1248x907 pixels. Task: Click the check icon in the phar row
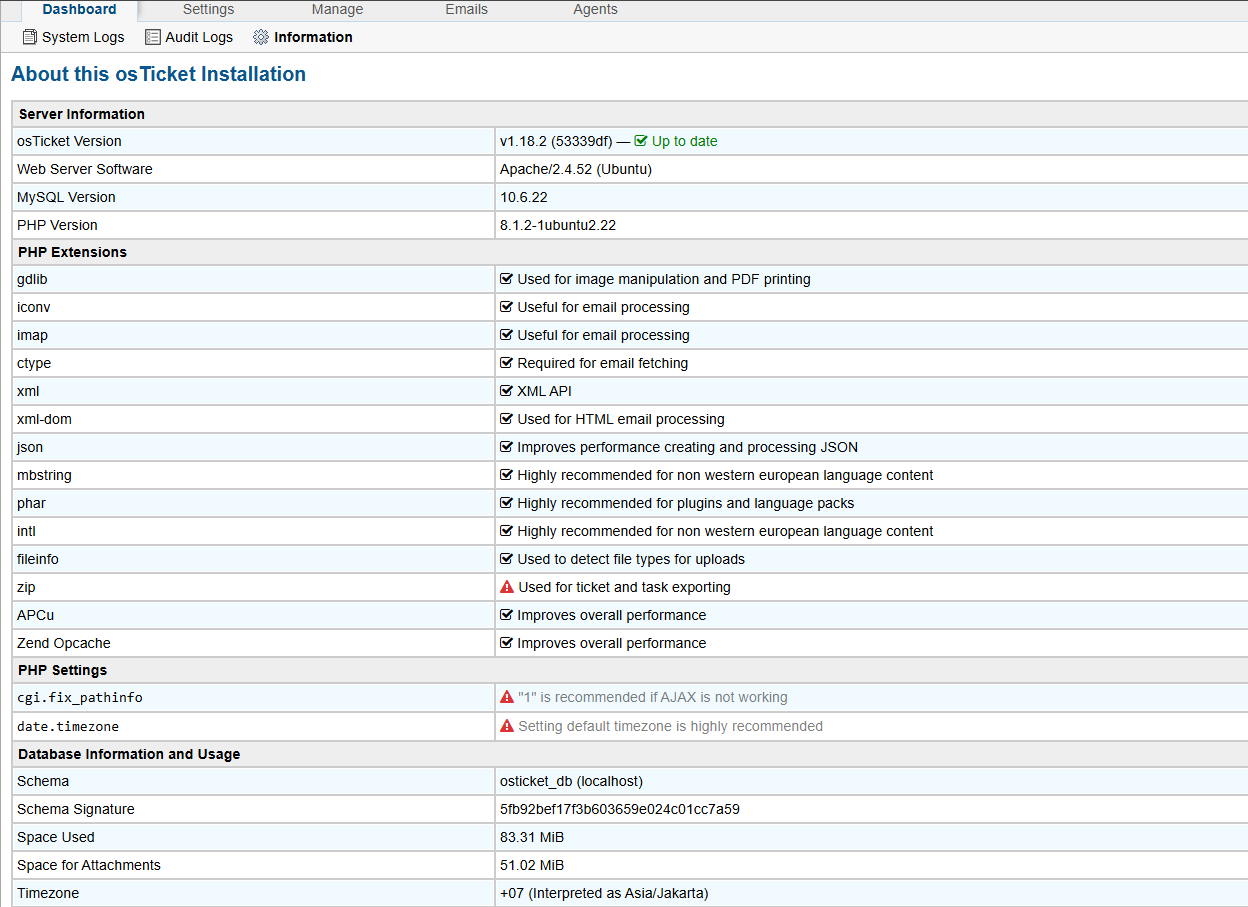[x=506, y=503]
